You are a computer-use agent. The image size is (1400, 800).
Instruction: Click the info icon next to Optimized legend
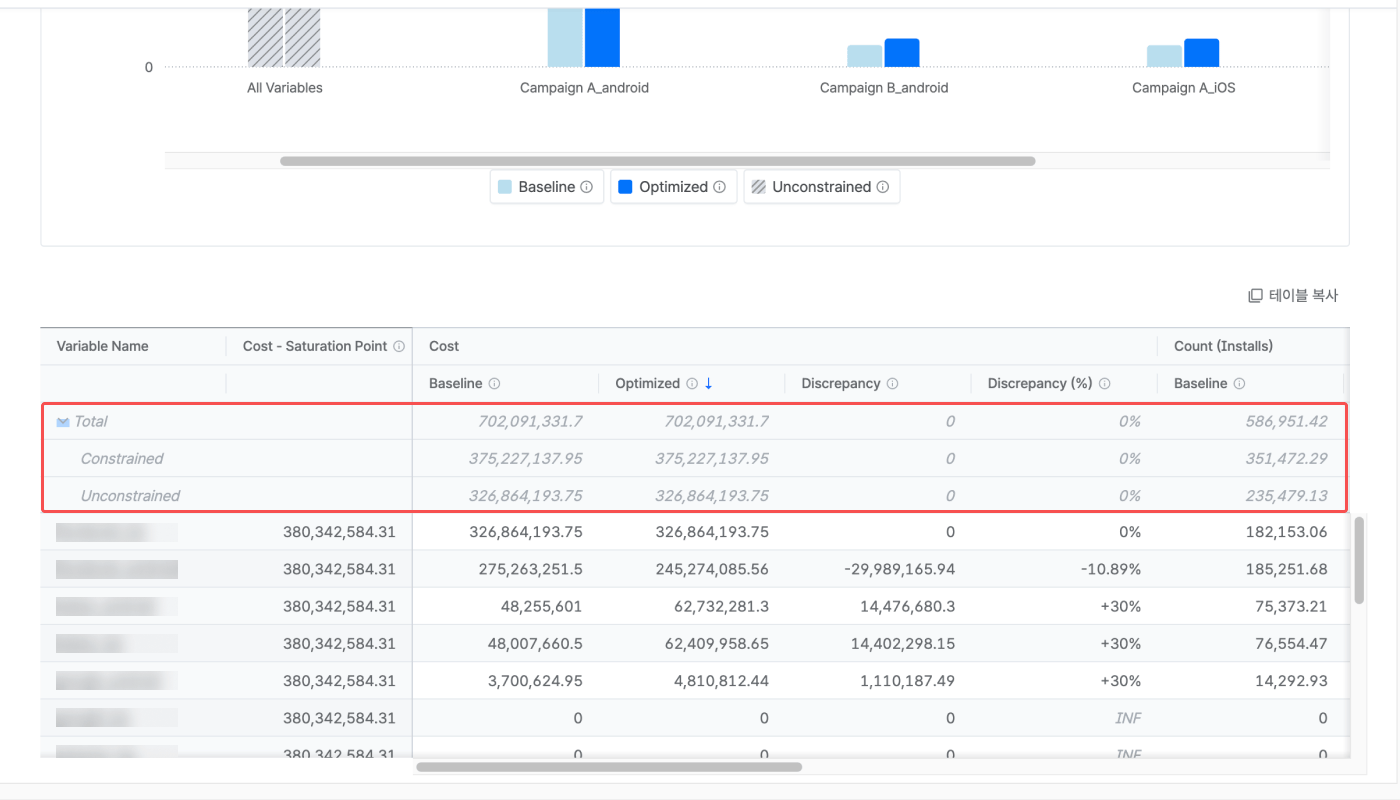pos(720,187)
